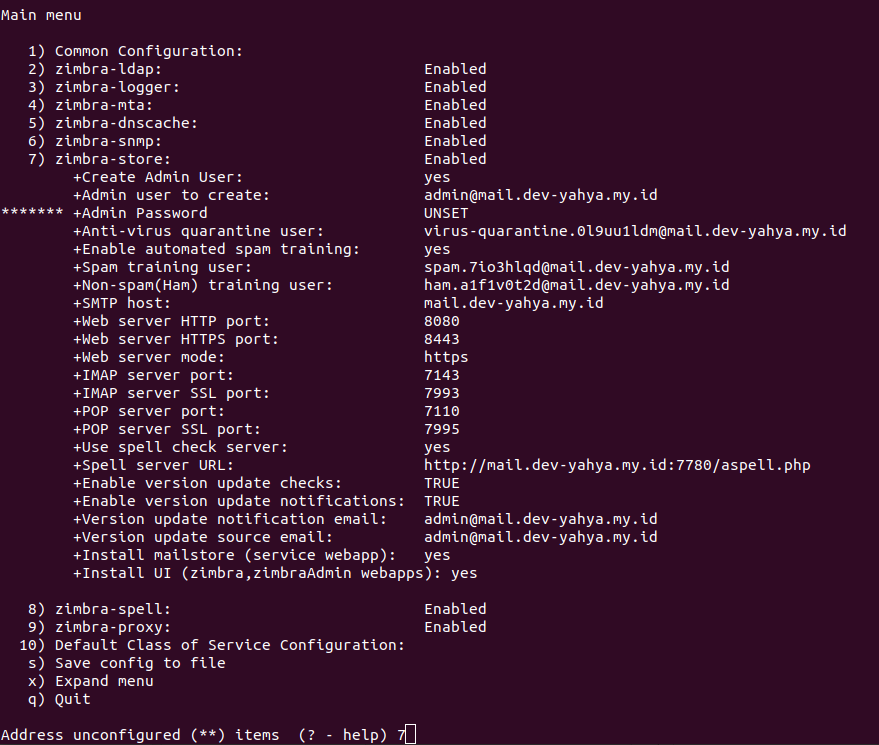Click Enable version update notifications TRUE
The height and width of the screenshot is (745, 879).
pyautogui.click(x=442, y=501)
